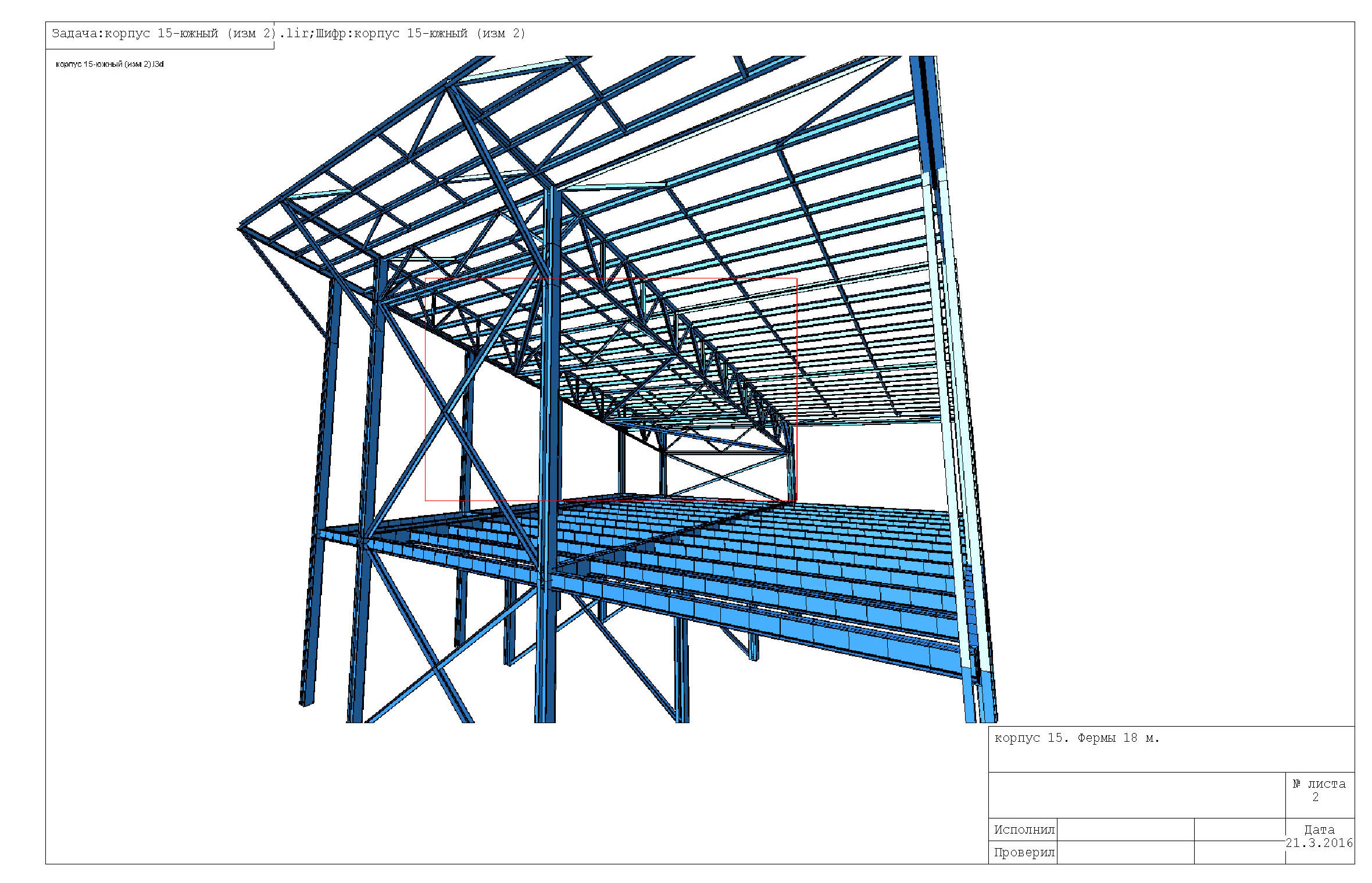Viewport: 1372px width, 883px height.
Task: Select the sheet number '2' value
Action: pyautogui.click(x=1316, y=798)
